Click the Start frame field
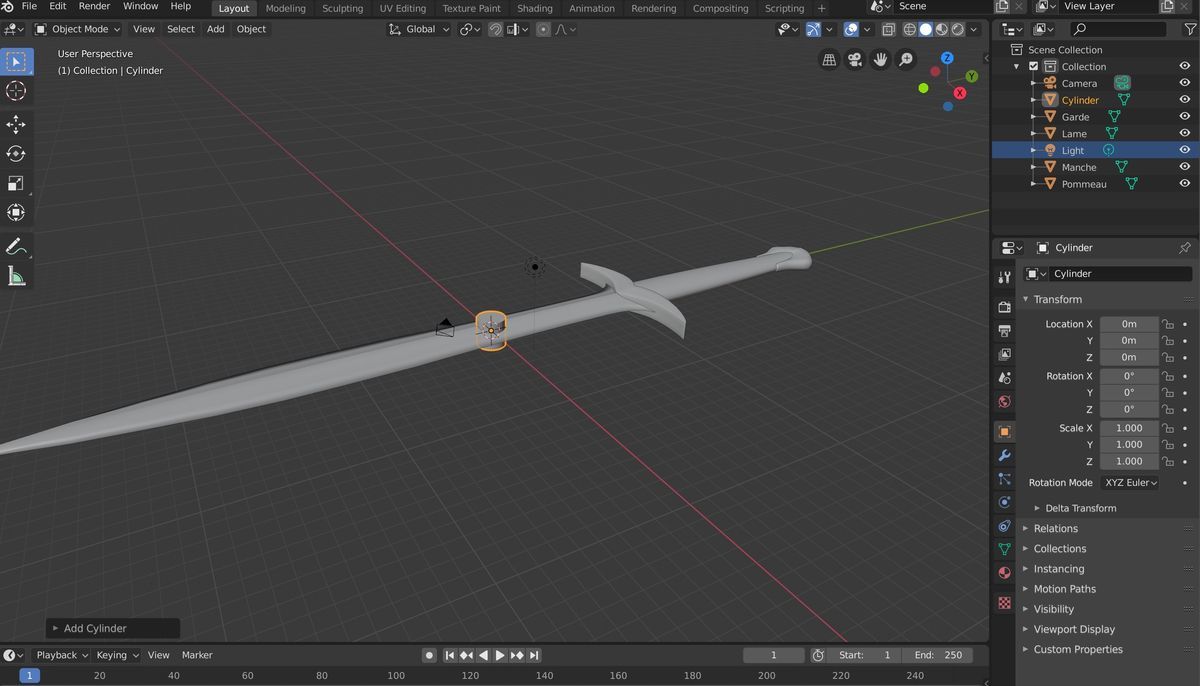1200x686 pixels. pos(866,655)
